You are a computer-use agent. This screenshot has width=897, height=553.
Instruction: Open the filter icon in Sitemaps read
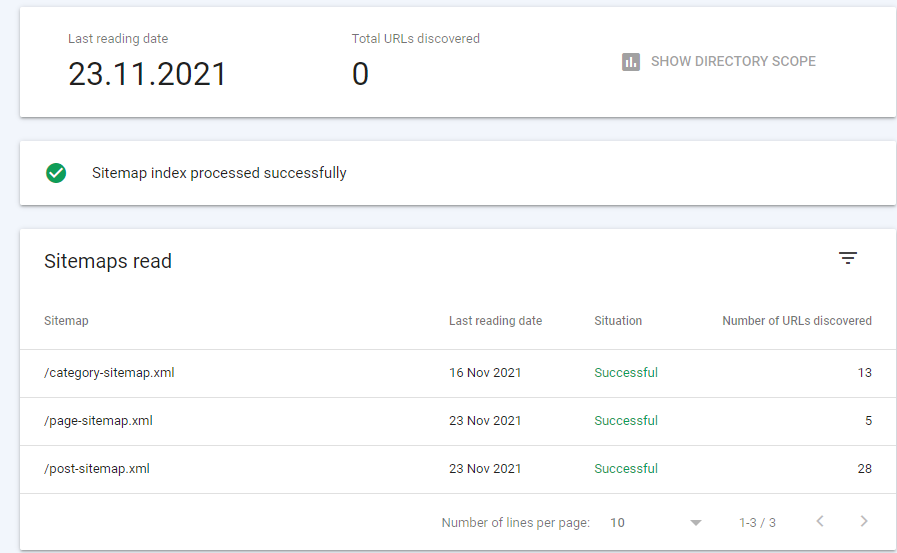[x=848, y=258]
